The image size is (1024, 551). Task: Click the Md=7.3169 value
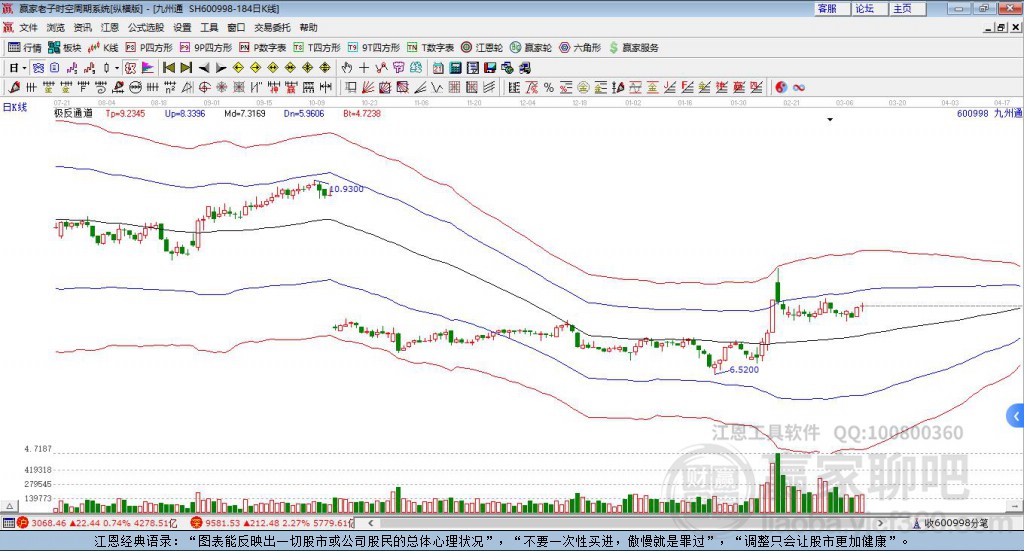245,114
